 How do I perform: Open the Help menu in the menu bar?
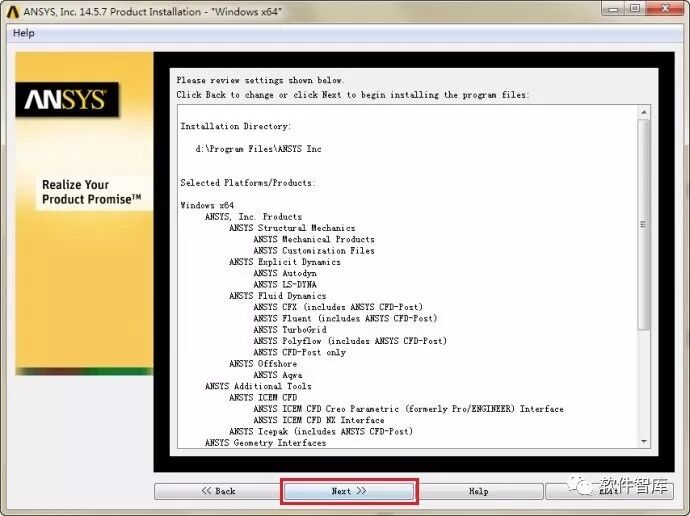click(x=23, y=33)
